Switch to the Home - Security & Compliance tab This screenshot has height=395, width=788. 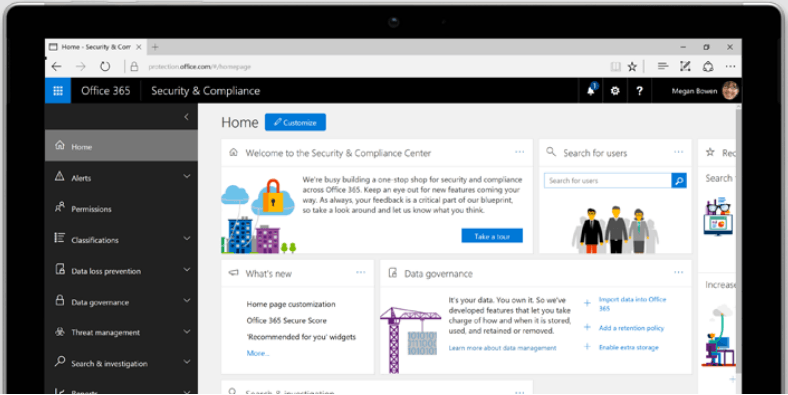click(95, 47)
